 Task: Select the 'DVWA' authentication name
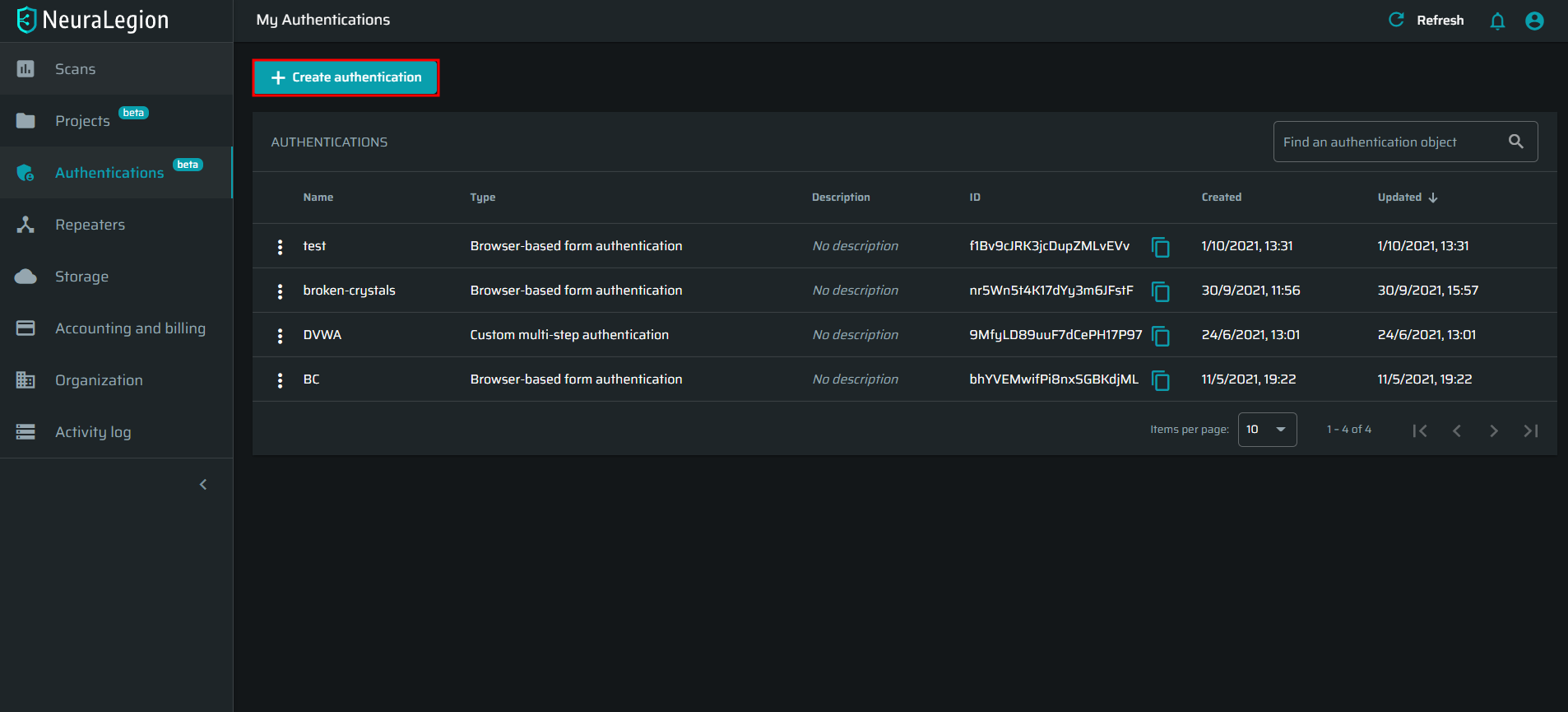click(322, 335)
